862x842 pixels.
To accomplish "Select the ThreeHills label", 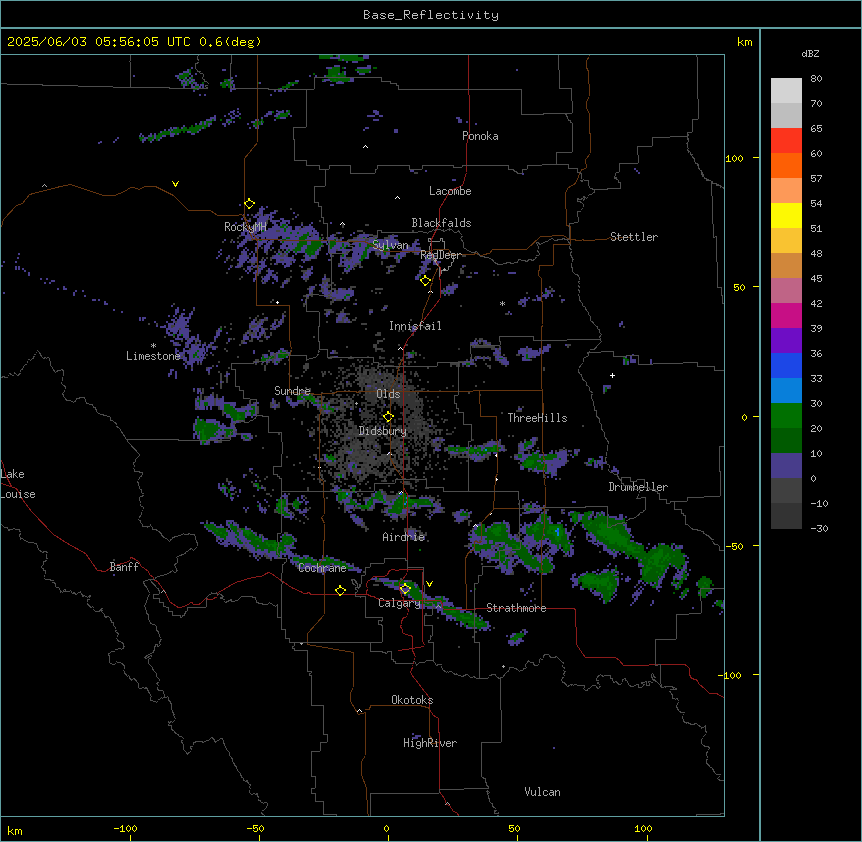I will [537, 418].
